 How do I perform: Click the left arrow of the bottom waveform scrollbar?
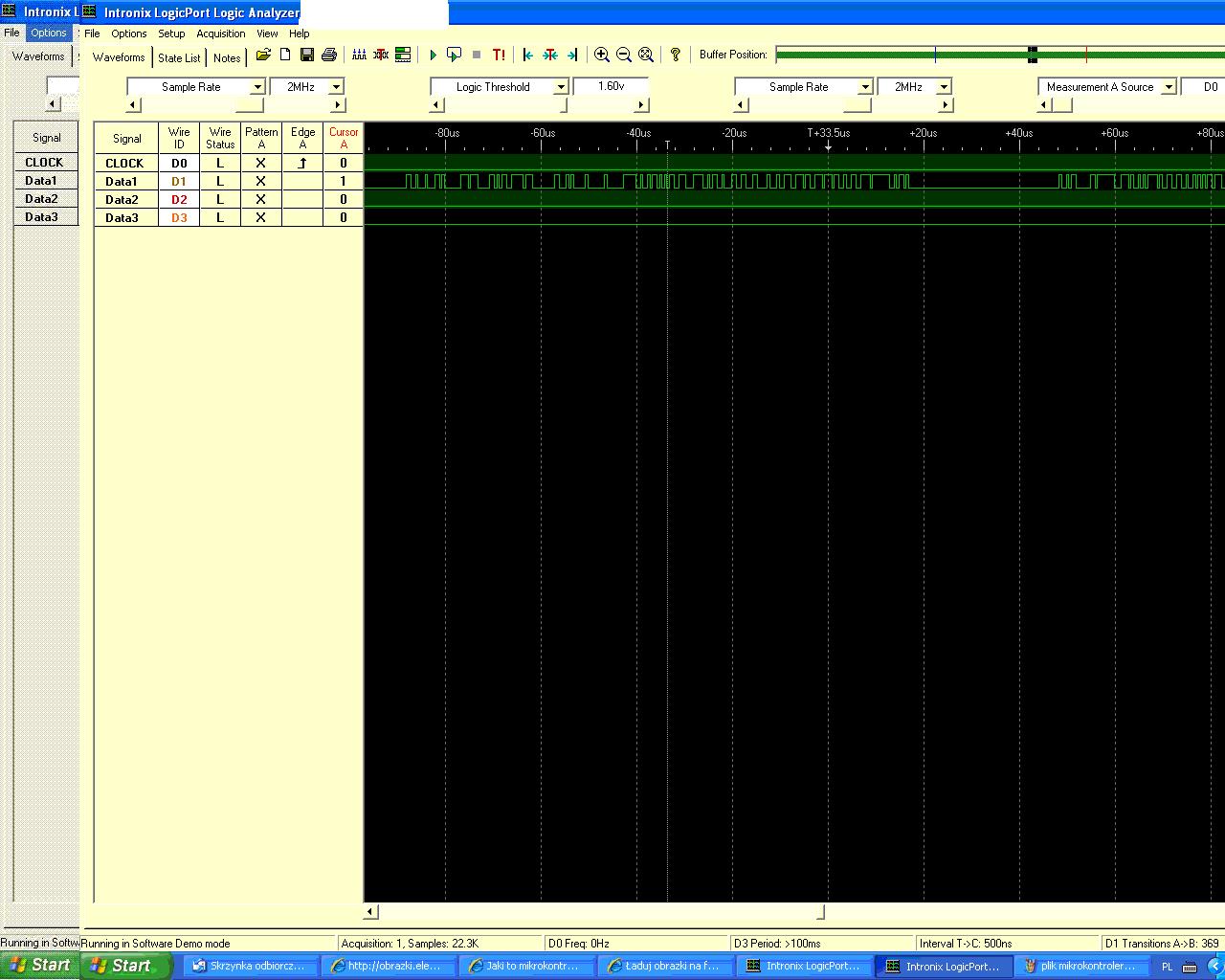pos(371,912)
